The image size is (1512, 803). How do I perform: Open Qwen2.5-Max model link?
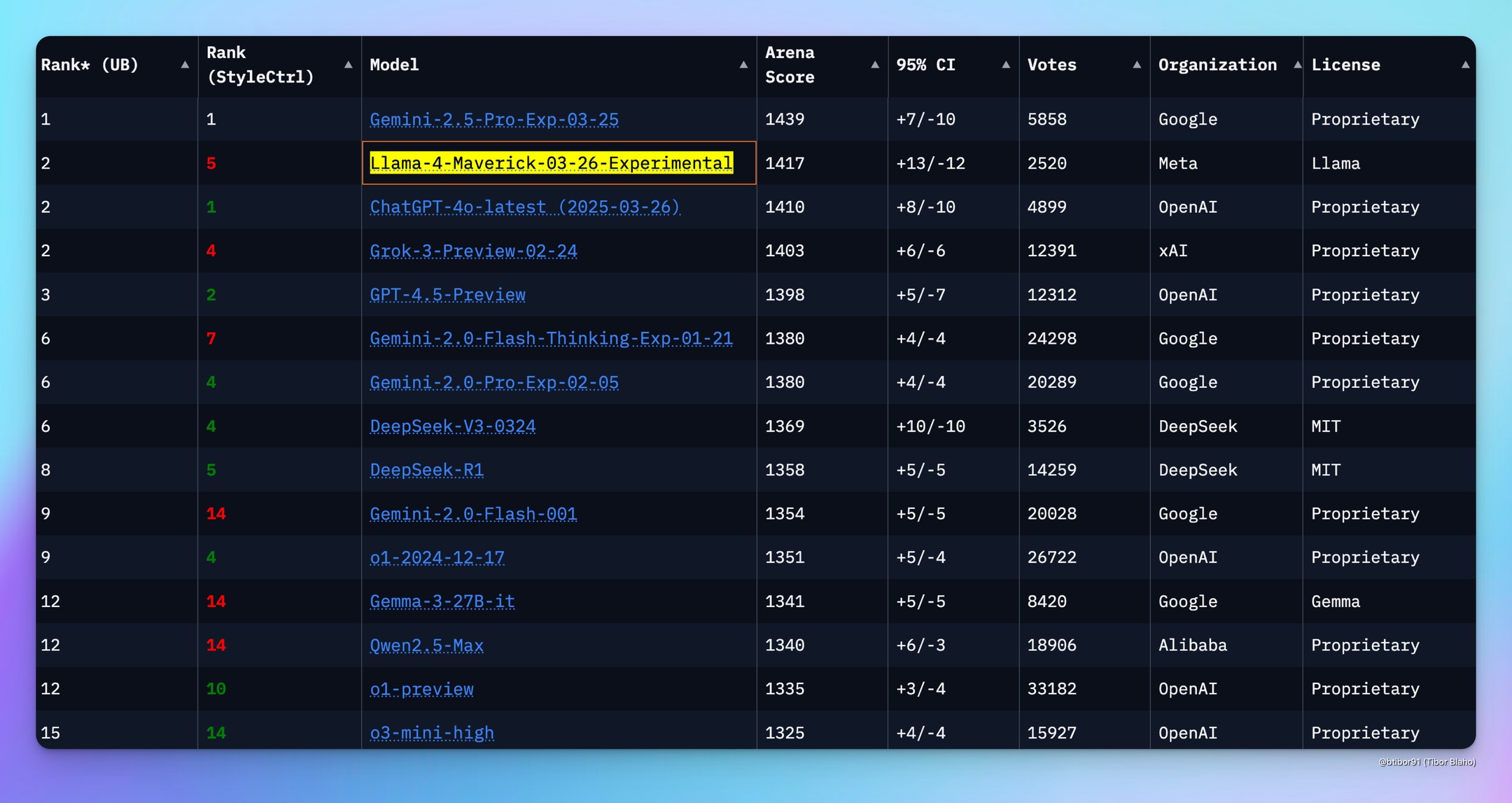pos(426,645)
